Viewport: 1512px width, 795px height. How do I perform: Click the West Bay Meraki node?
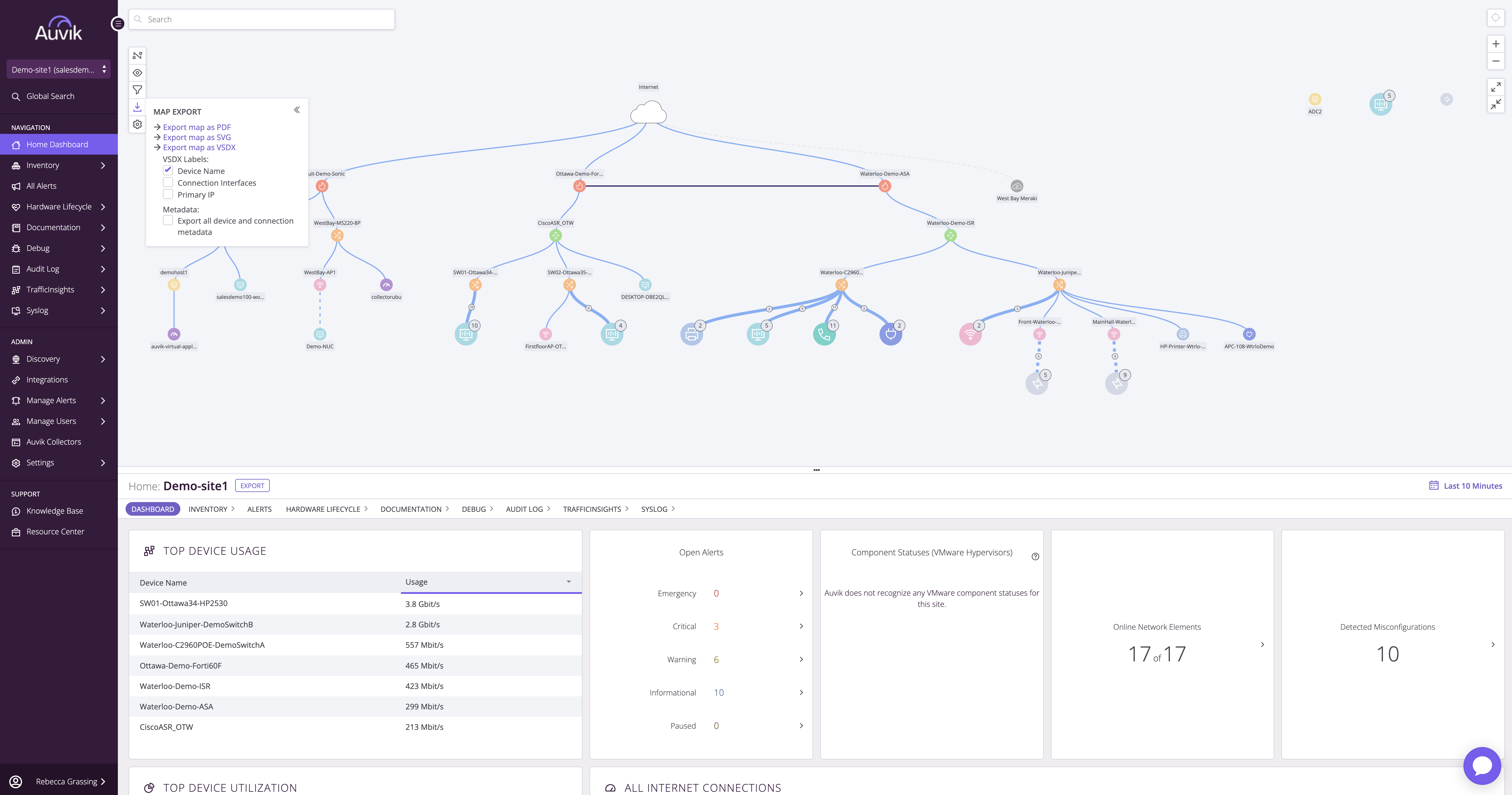[1017, 186]
